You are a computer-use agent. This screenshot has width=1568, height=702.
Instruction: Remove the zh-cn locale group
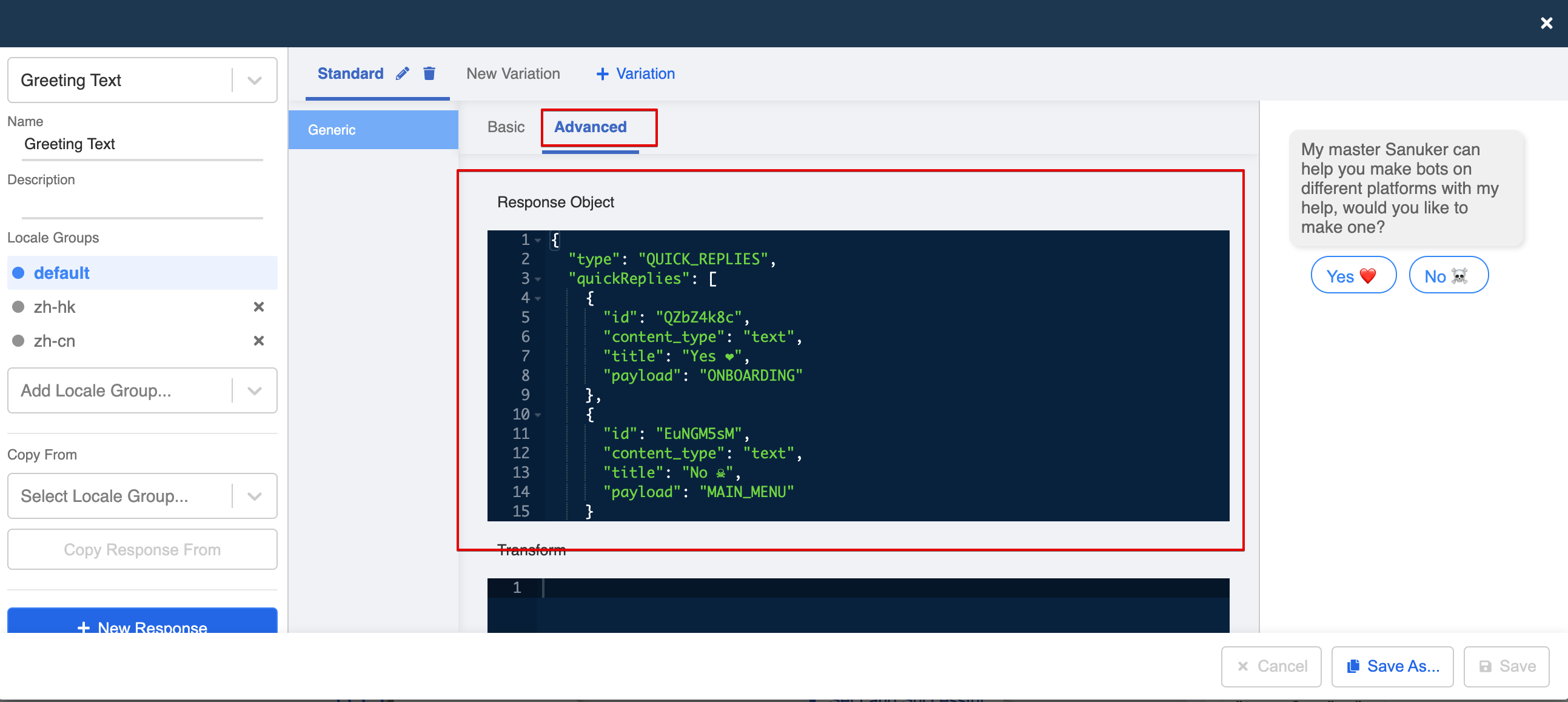[259, 341]
